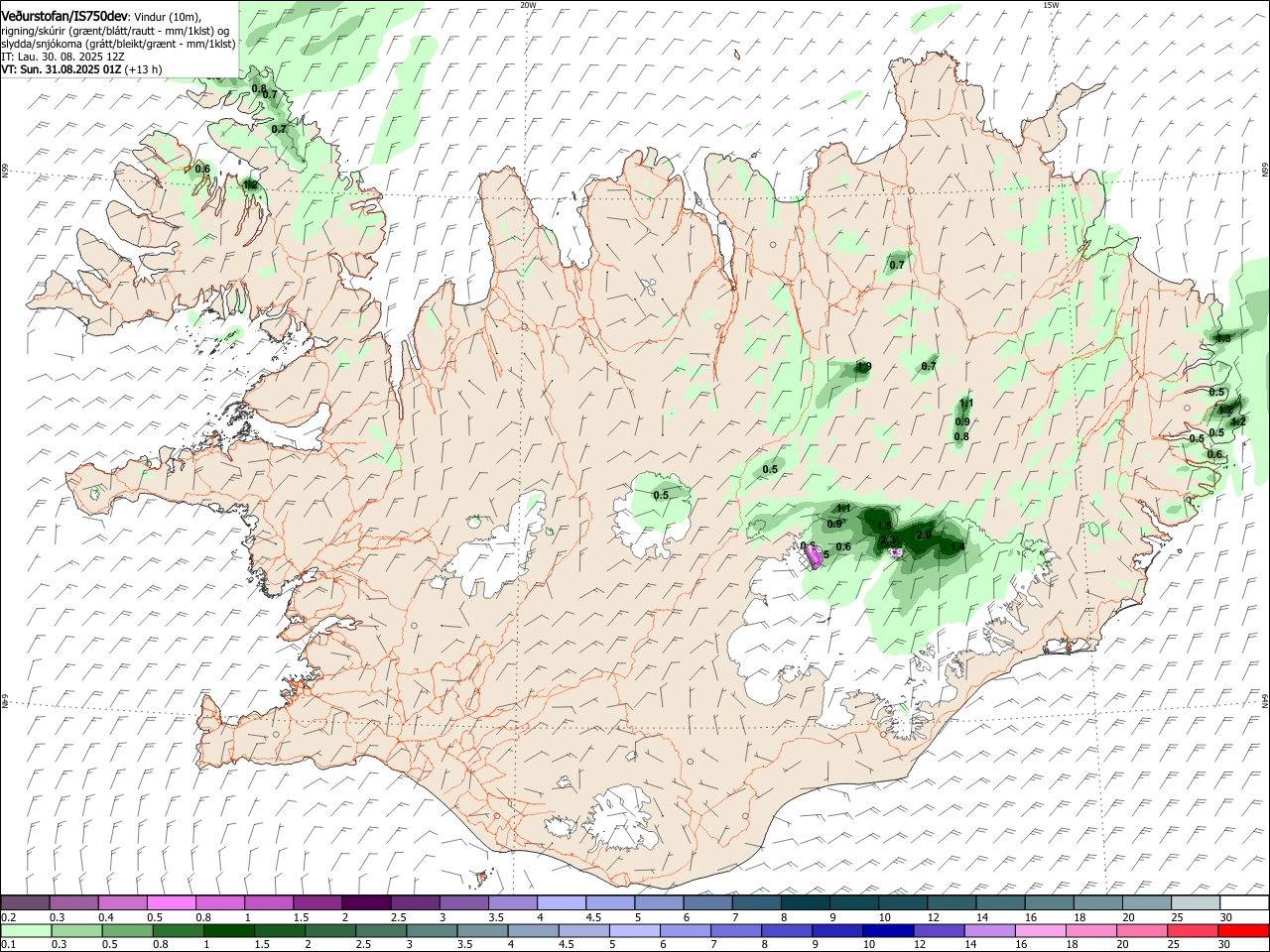Viewport: 1270px width, 952px height.
Task: Select lightest green bottom swatch between 0.1 and 0.3
Action: tap(26, 930)
